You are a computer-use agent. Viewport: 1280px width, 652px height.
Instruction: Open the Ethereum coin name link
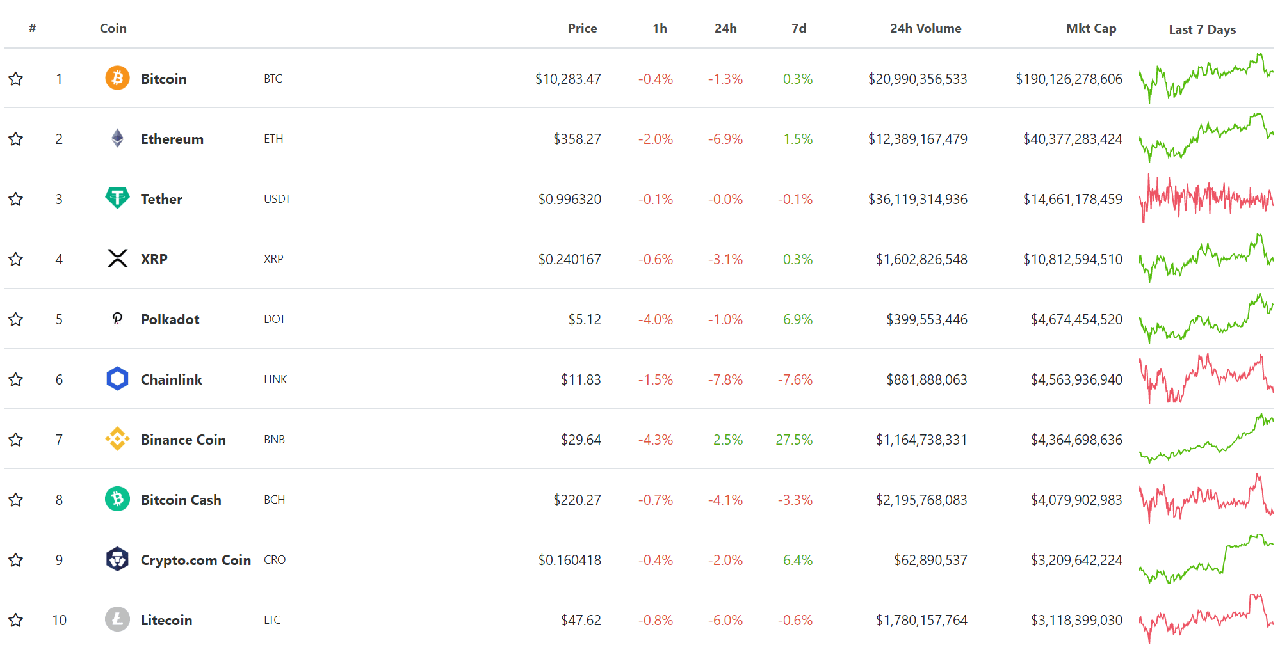pyautogui.click(x=172, y=139)
